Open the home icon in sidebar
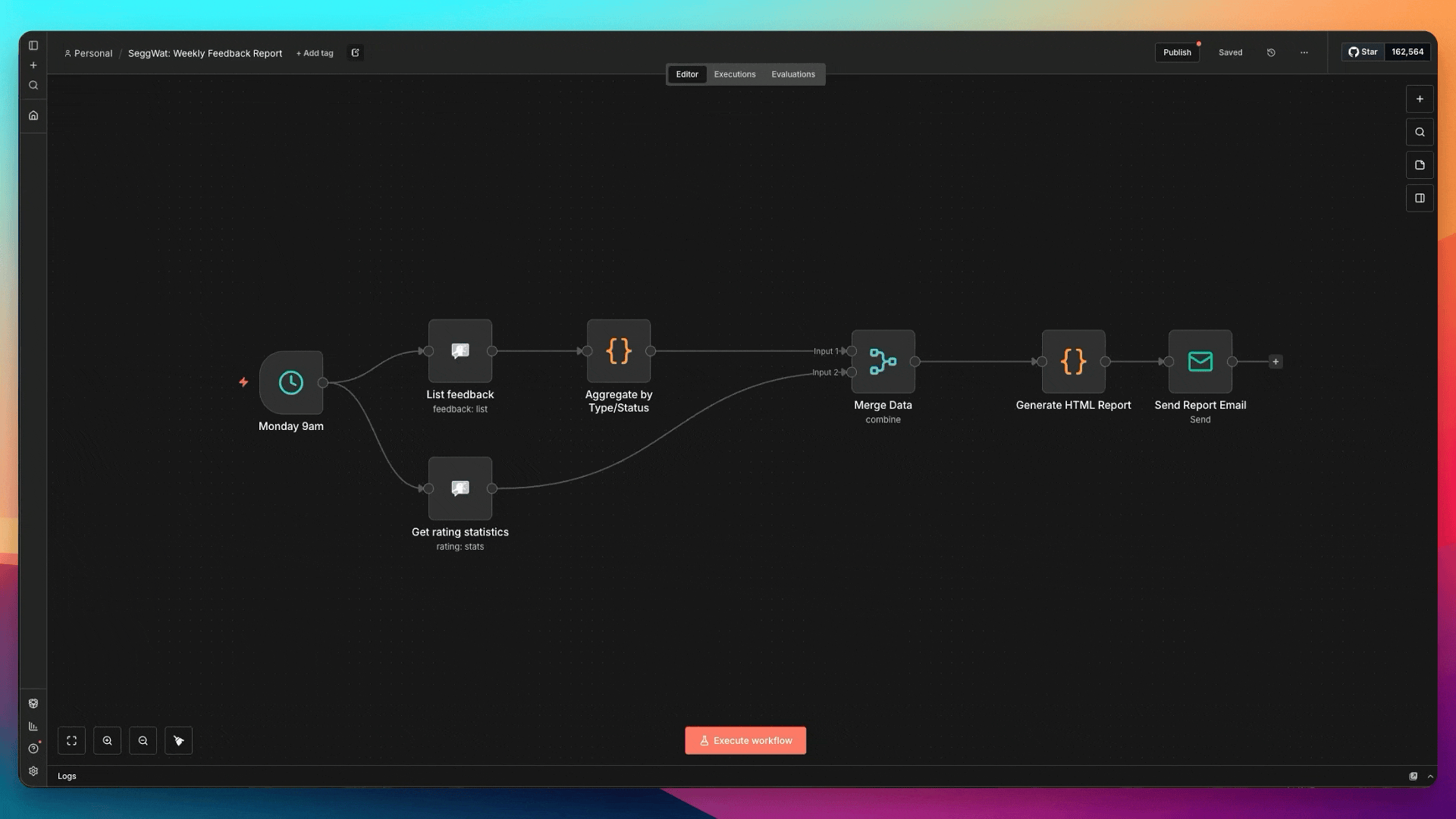The width and height of the screenshot is (1456, 819). point(33,116)
